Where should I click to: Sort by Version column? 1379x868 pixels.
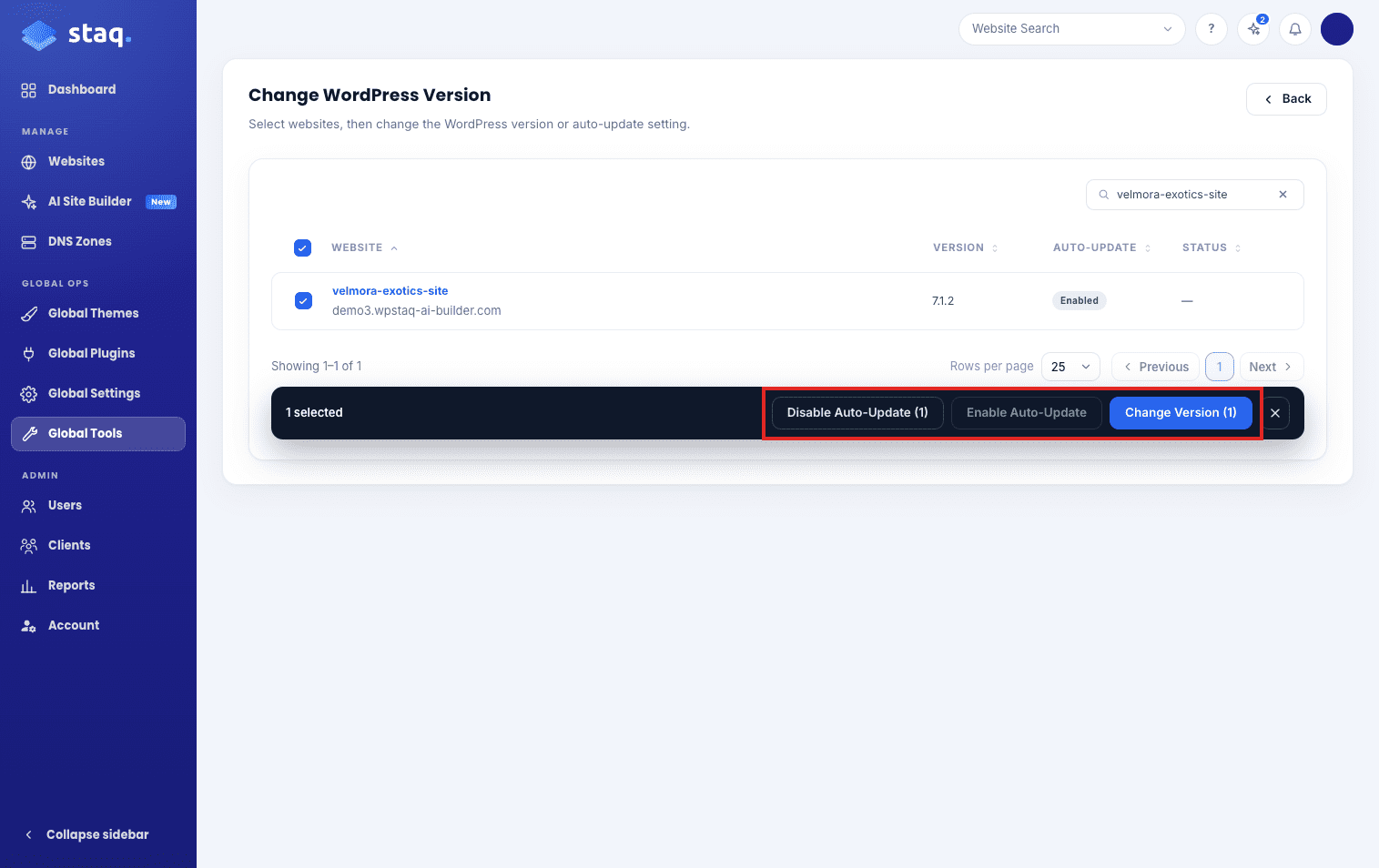(965, 247)
